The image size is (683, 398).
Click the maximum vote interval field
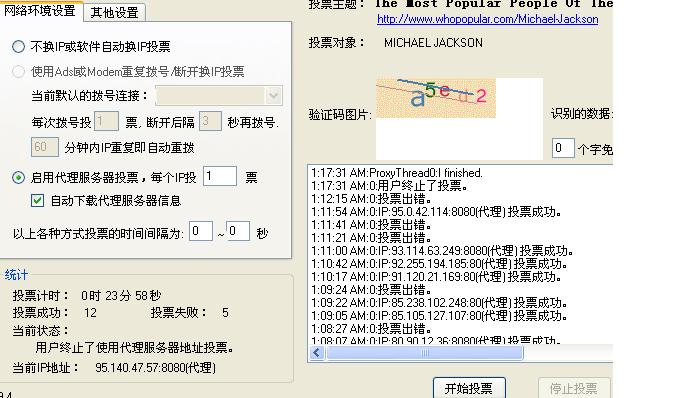[x=238, y=231]
